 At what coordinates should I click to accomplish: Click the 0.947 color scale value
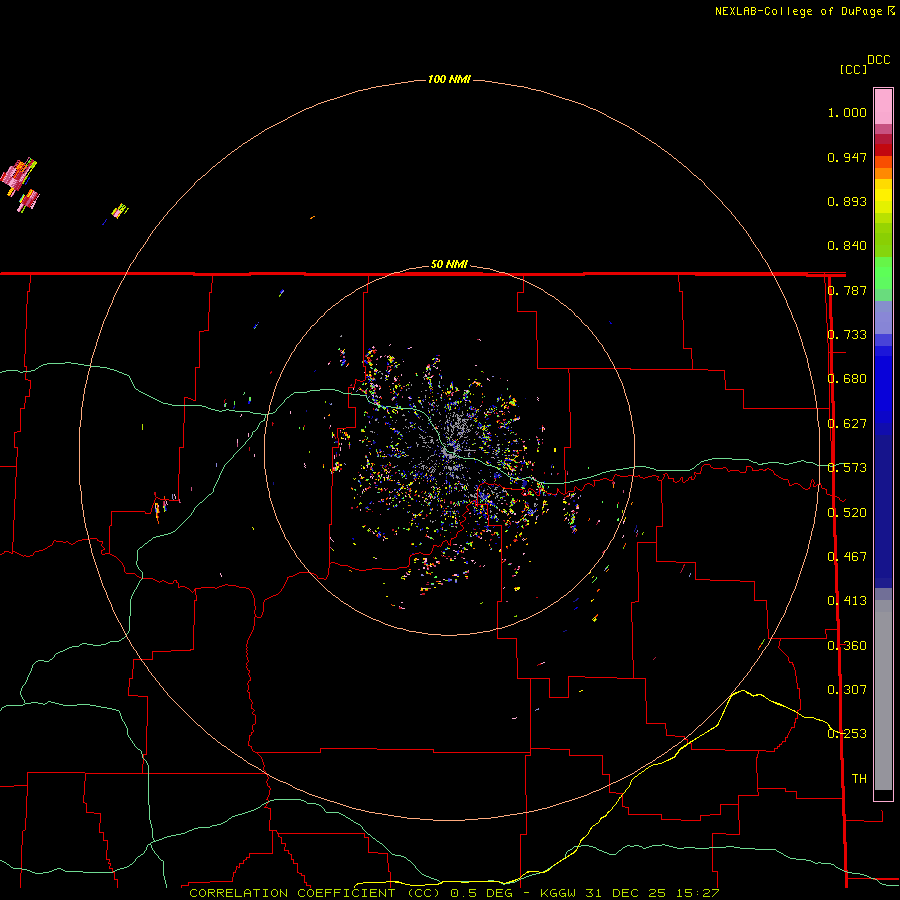tap(847, 157)
